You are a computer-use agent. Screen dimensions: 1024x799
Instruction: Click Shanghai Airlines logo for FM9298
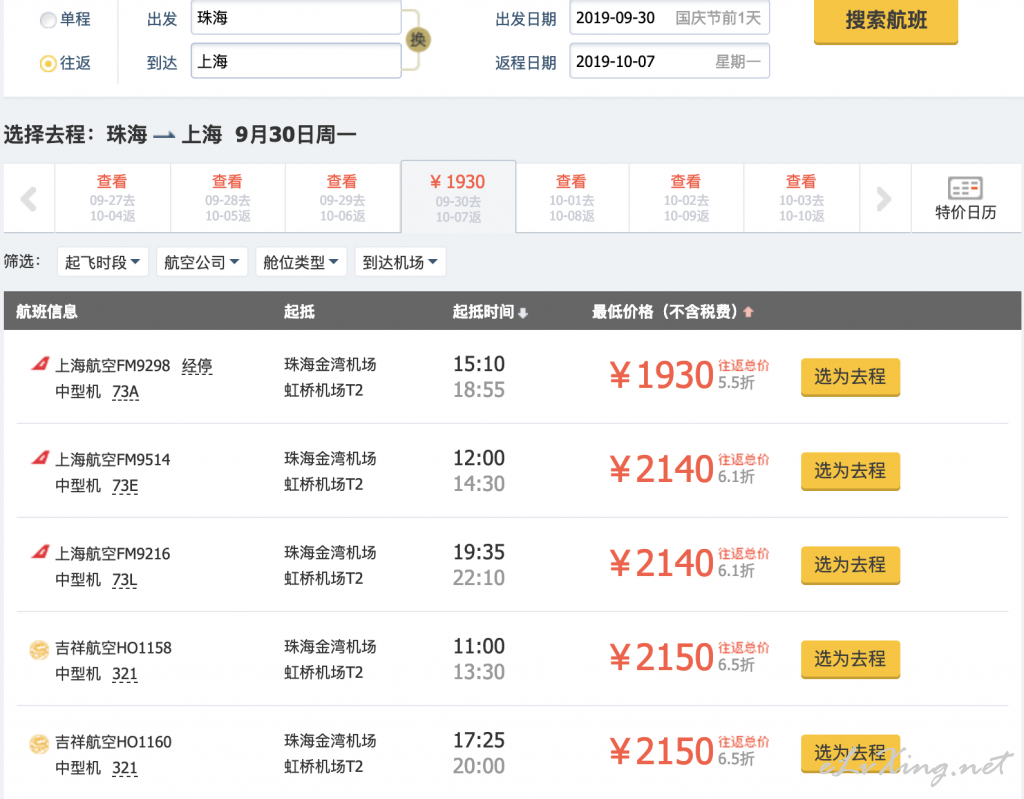[40, 364]
